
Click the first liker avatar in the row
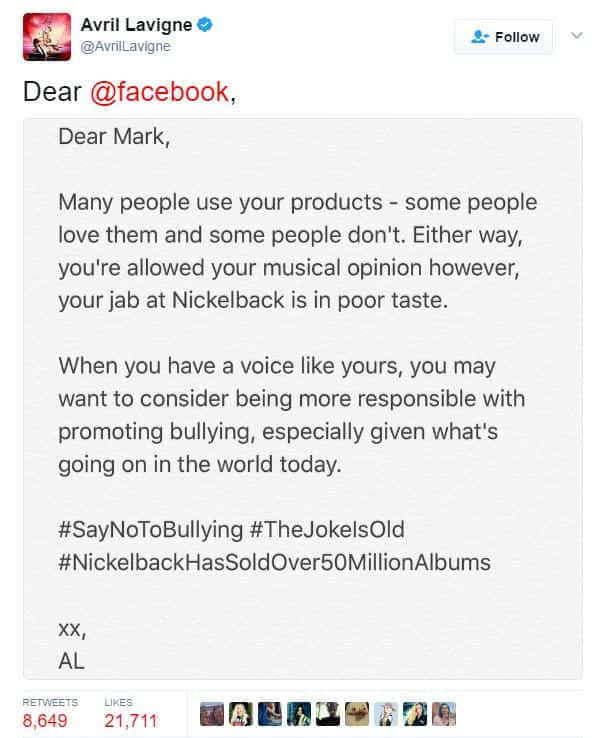coord(213,713)
